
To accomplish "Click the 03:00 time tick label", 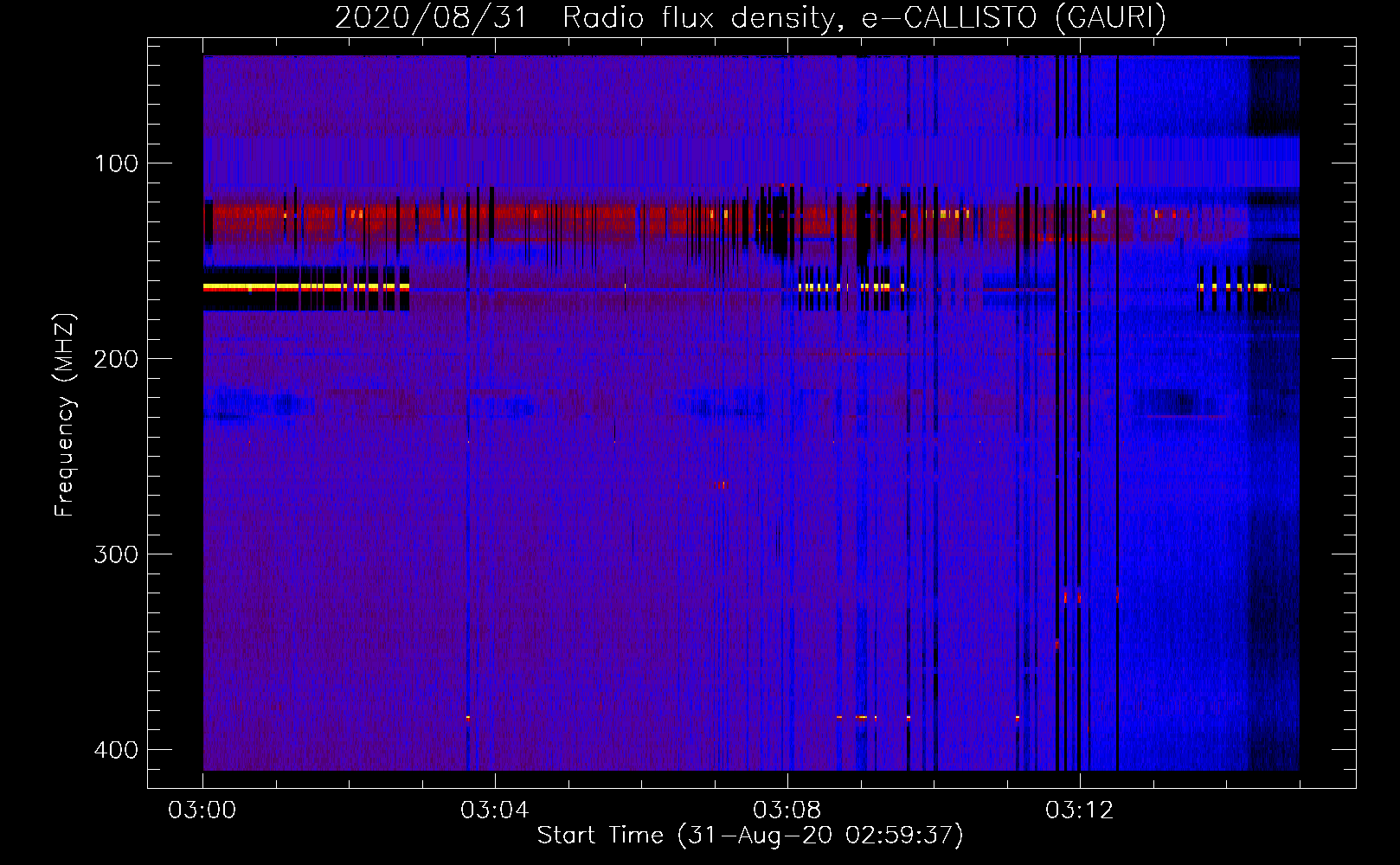I will (x=202, y=811).
